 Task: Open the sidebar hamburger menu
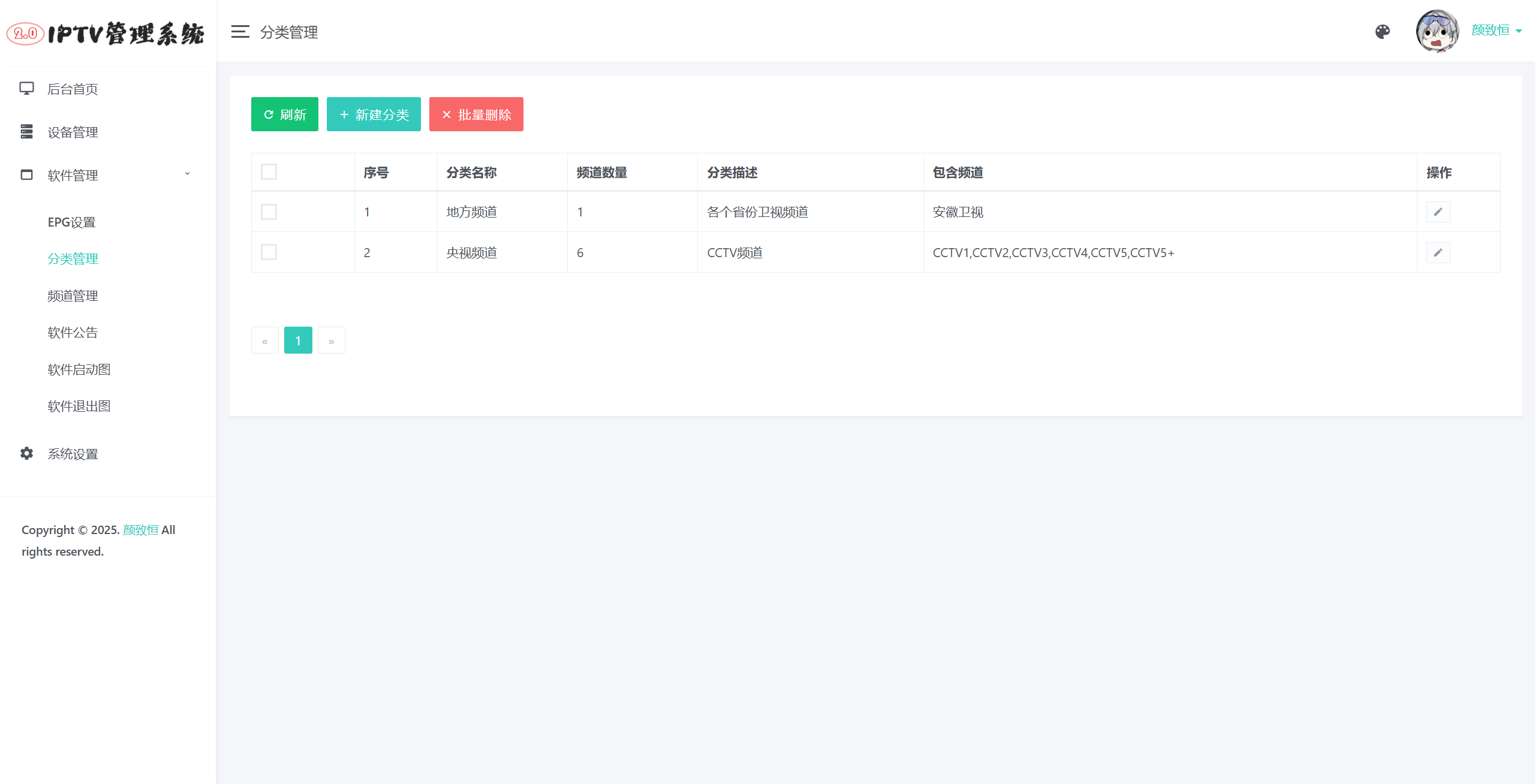tap(239, 31)
